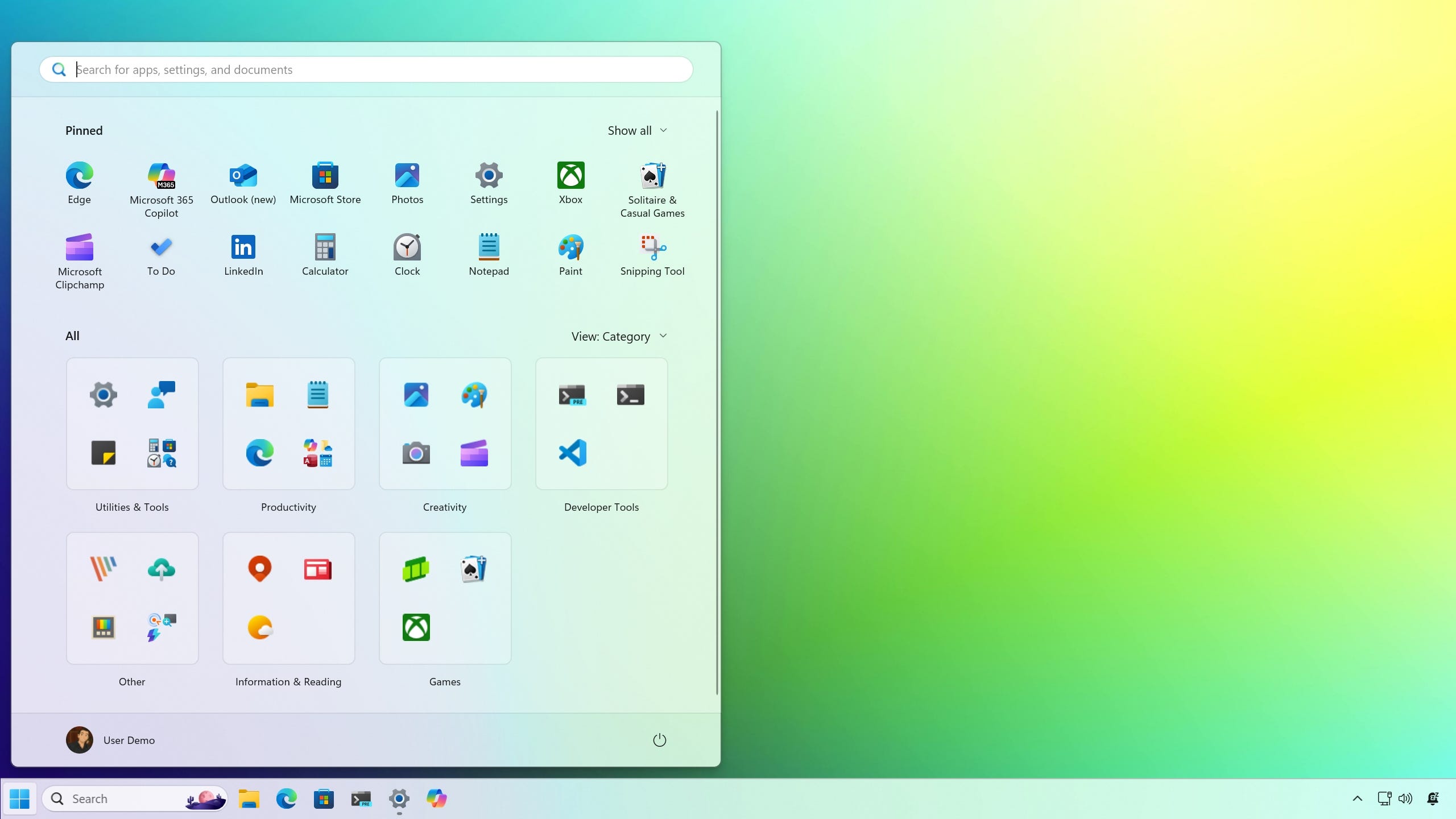The height and width of the screenshot is (819, 1456).
Task: Open User Demo account menu
Action: pyautogui.click(x=111, y=740)
